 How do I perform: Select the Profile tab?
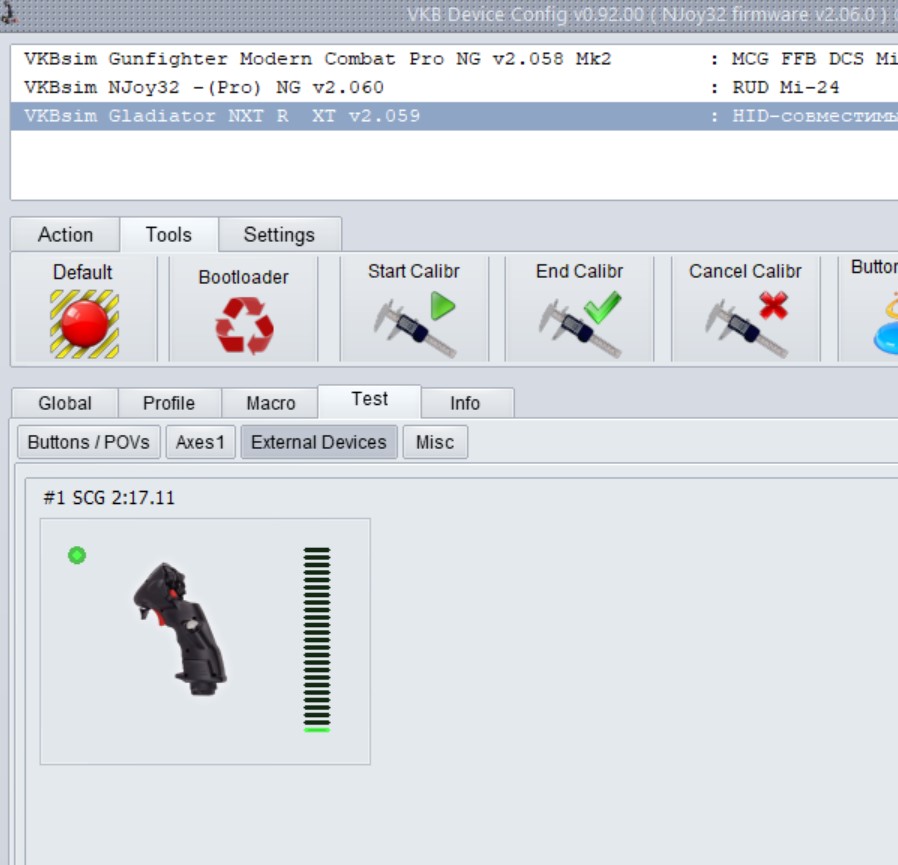coord(169,403)
